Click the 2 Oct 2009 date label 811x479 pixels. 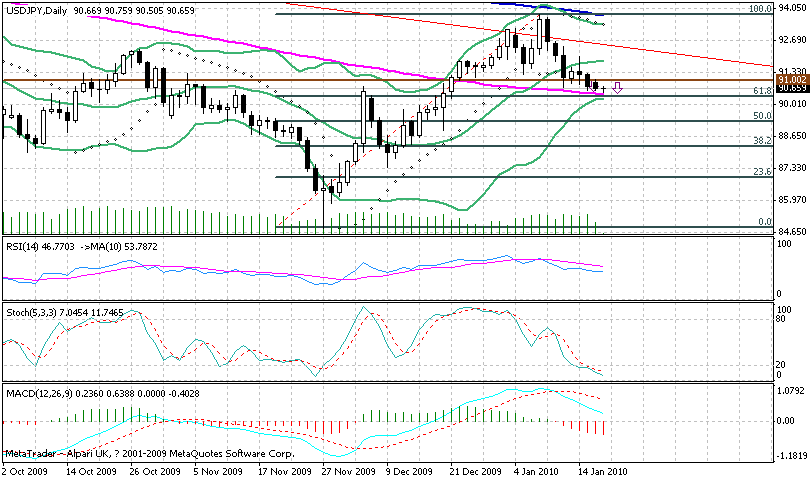pos(25,471)
